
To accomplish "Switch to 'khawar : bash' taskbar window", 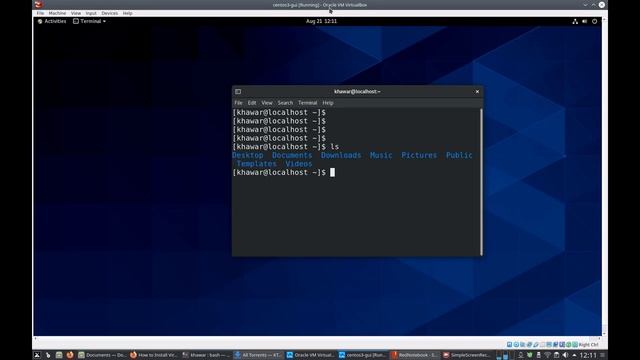I will coord(206,355).
